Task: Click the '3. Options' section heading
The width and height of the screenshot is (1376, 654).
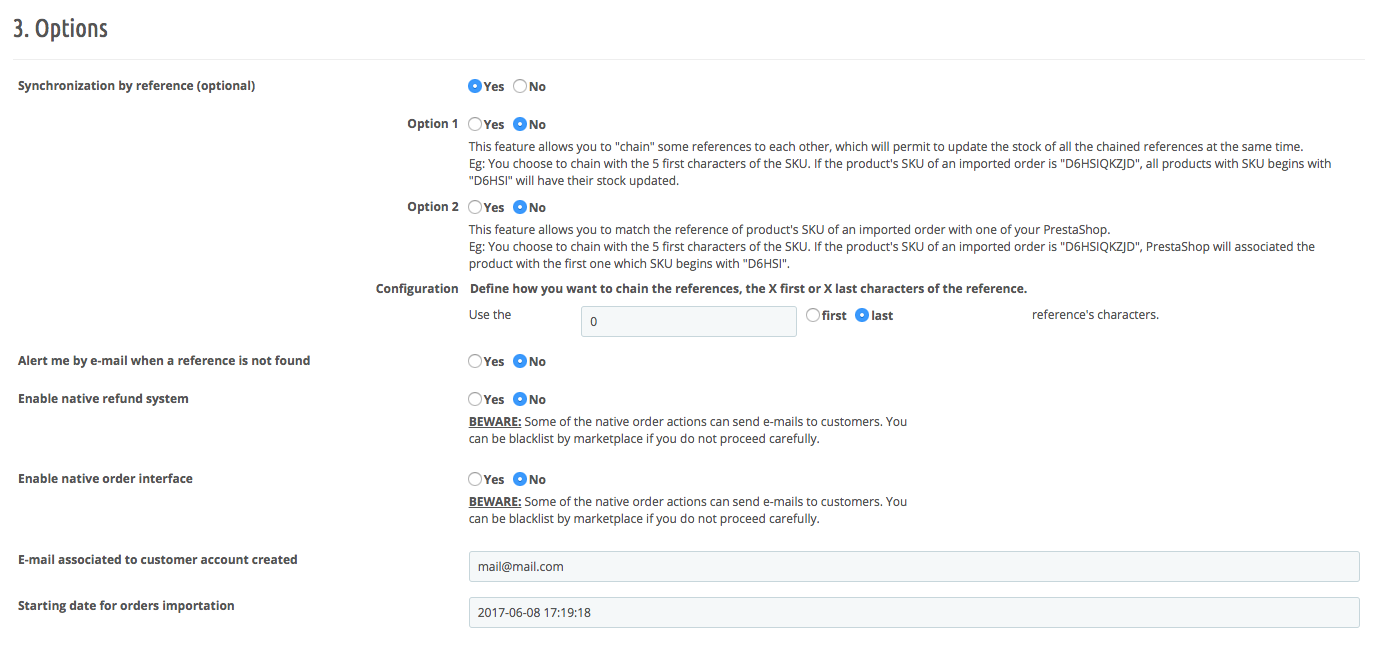Action: click(x=60, y=29)
